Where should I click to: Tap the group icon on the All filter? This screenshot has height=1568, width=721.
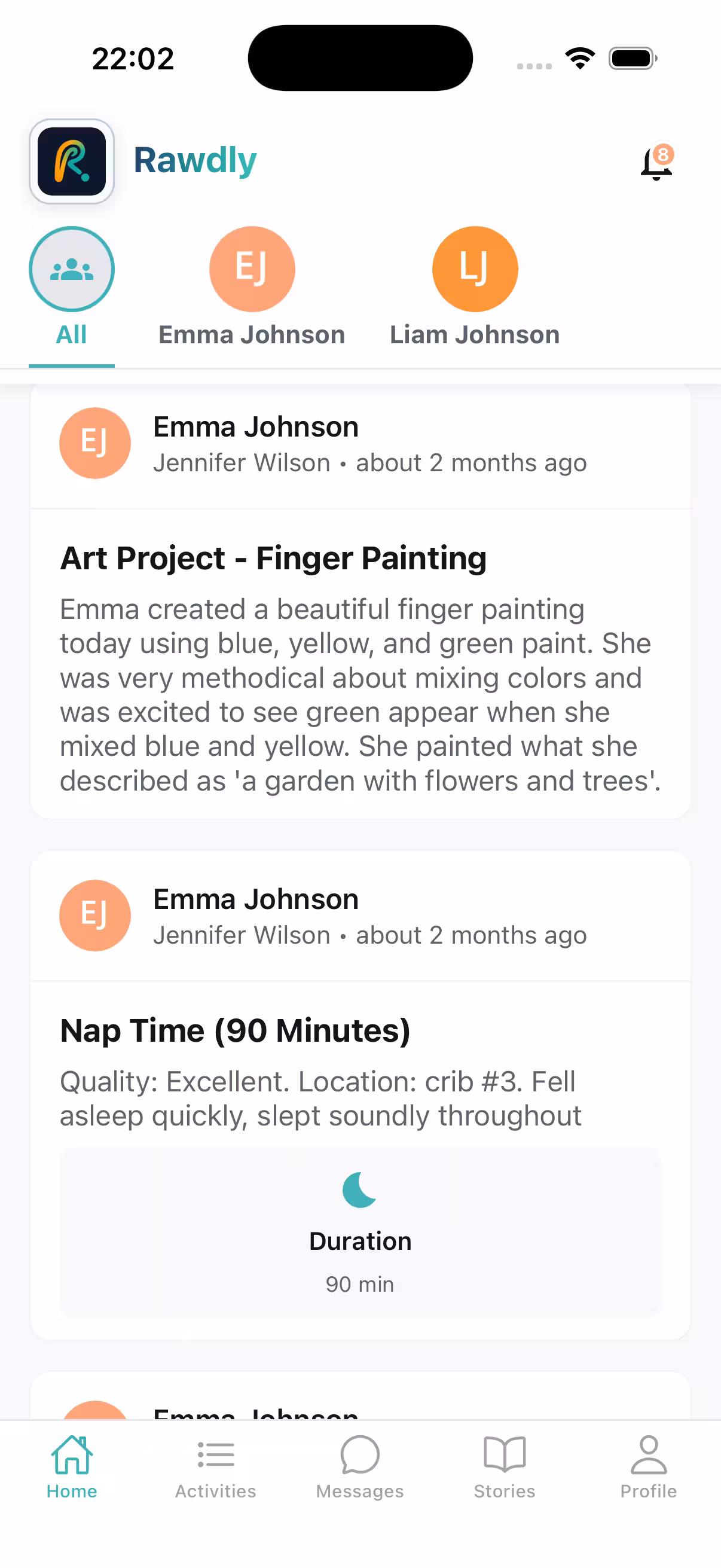click(71, 269)
